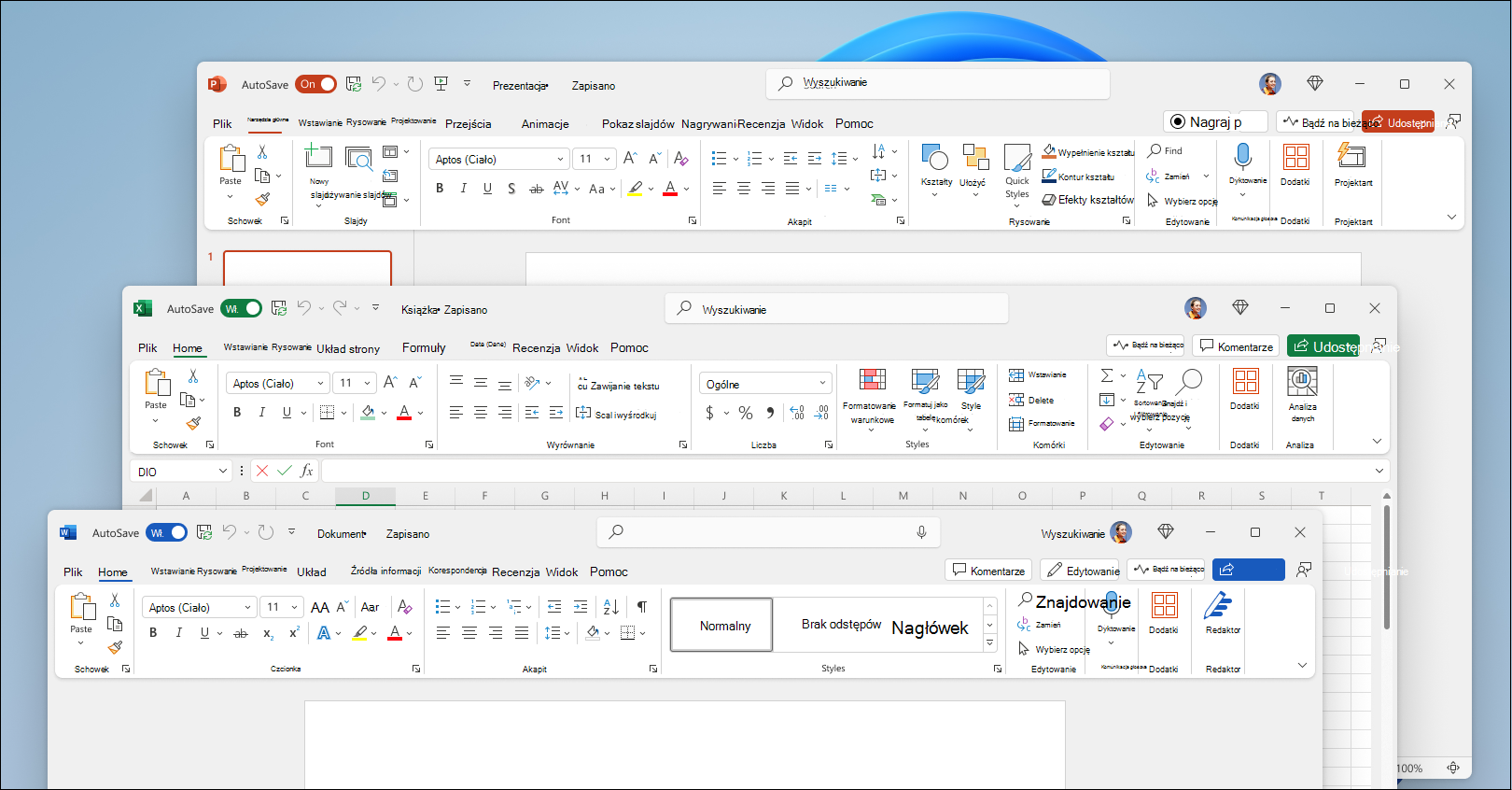Click the percent style icon in Excel
The width and height of the screenshot is (1512, 790).
[x=746, y=413]
